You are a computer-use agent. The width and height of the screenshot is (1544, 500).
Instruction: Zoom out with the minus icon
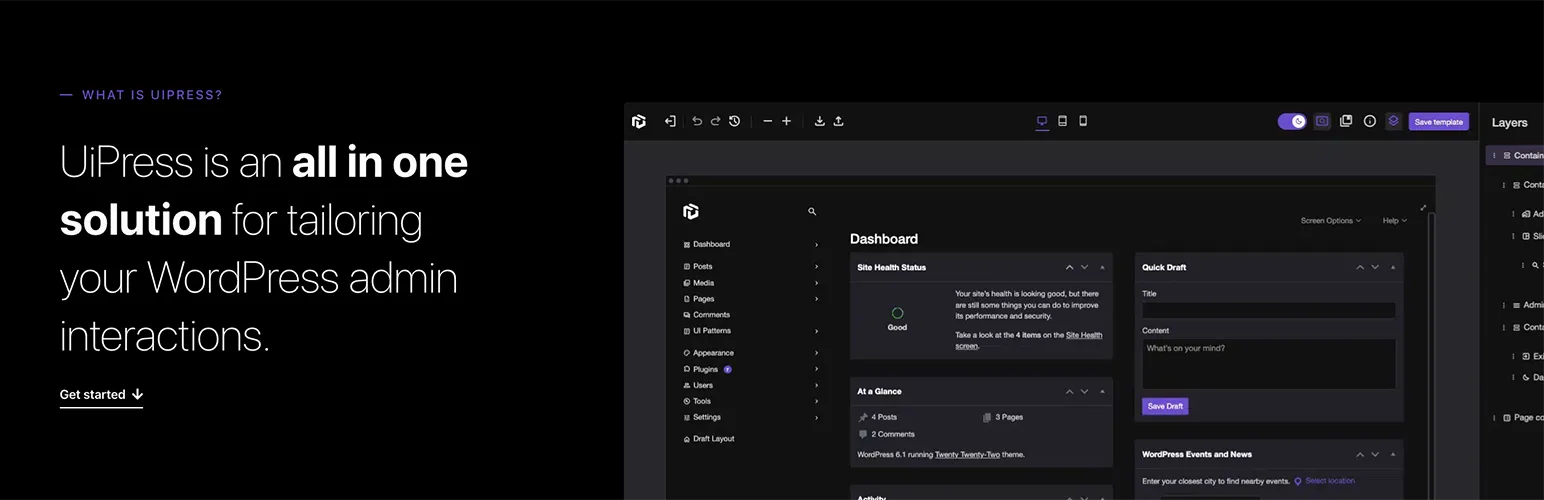(768, 121)
